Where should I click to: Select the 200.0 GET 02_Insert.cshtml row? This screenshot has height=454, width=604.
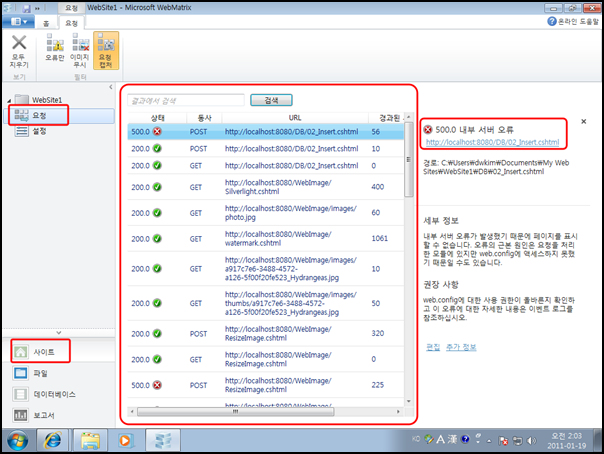point(266,166)
